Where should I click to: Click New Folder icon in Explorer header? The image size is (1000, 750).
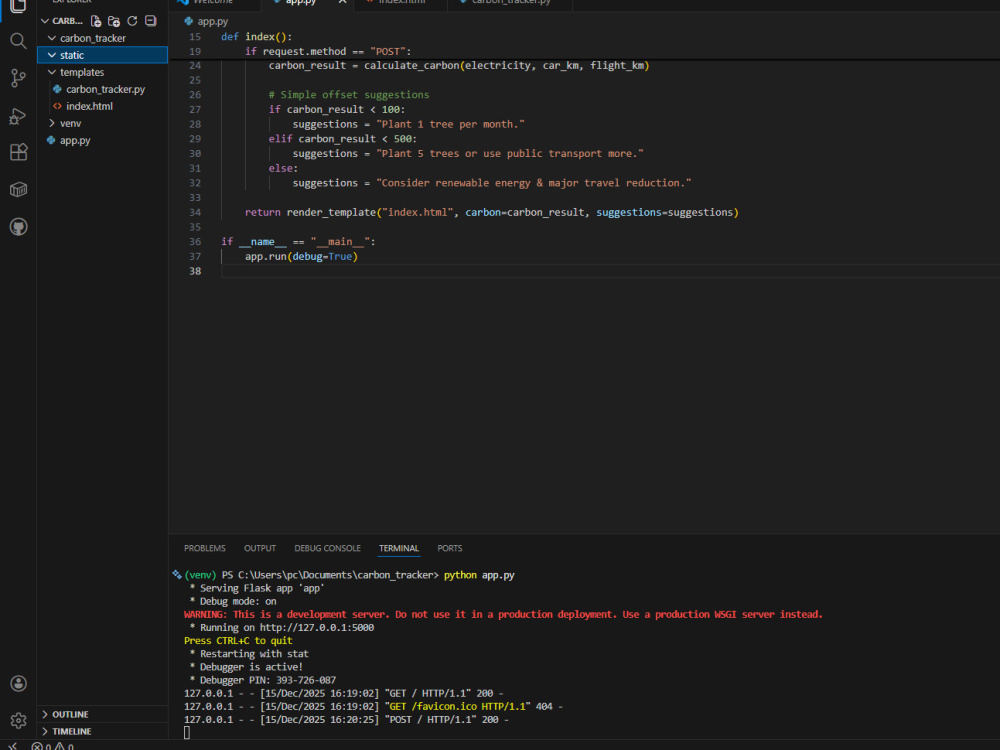tap(114, 21)
